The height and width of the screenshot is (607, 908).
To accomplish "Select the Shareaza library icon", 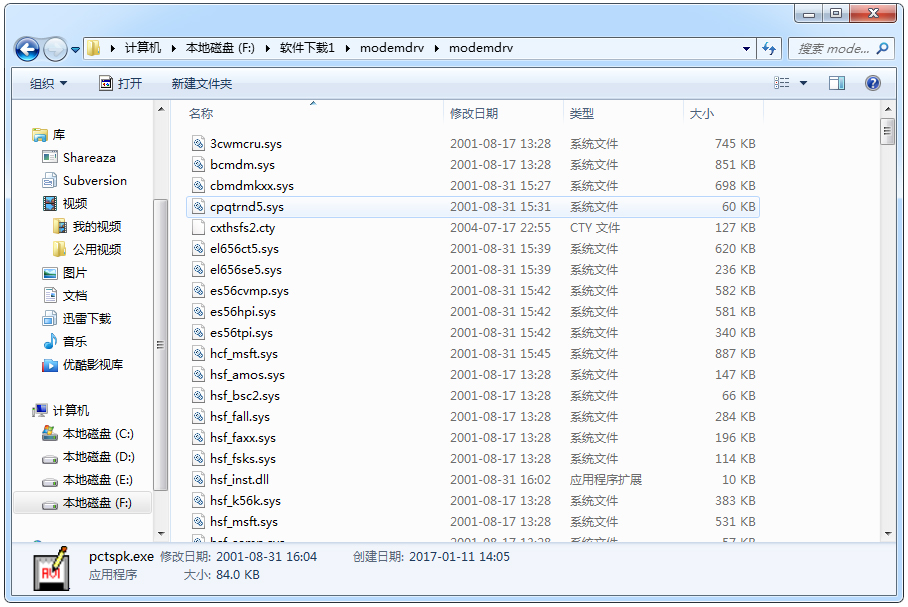I will coord(50,158).
